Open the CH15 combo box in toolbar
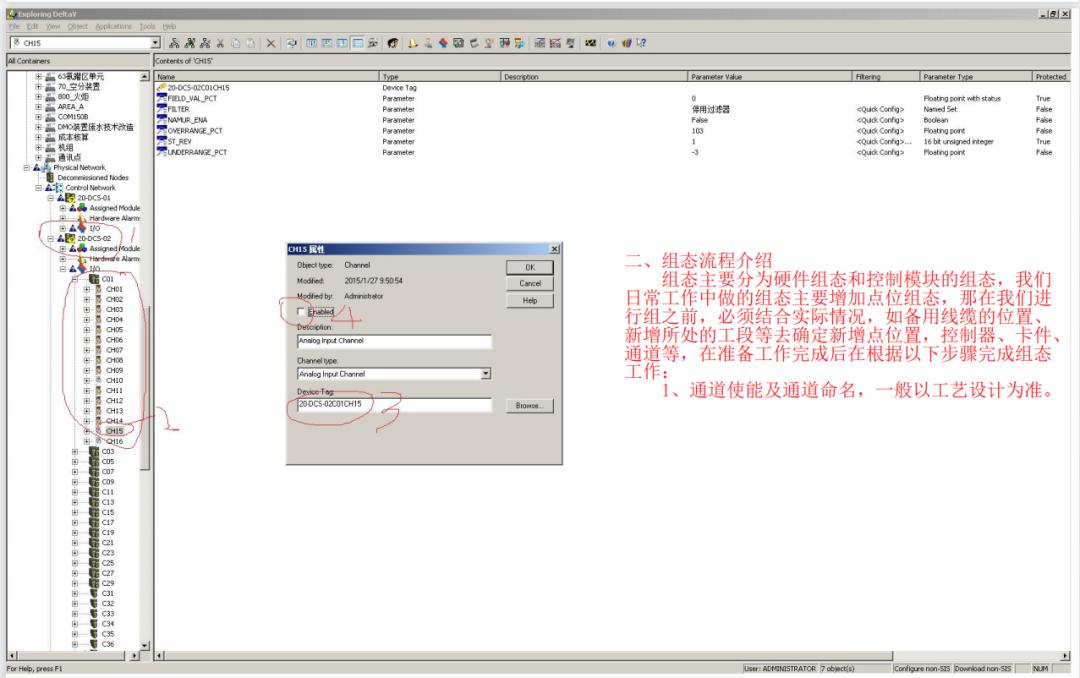Screen dimensions: 1080x678 (x=155, y=44)
